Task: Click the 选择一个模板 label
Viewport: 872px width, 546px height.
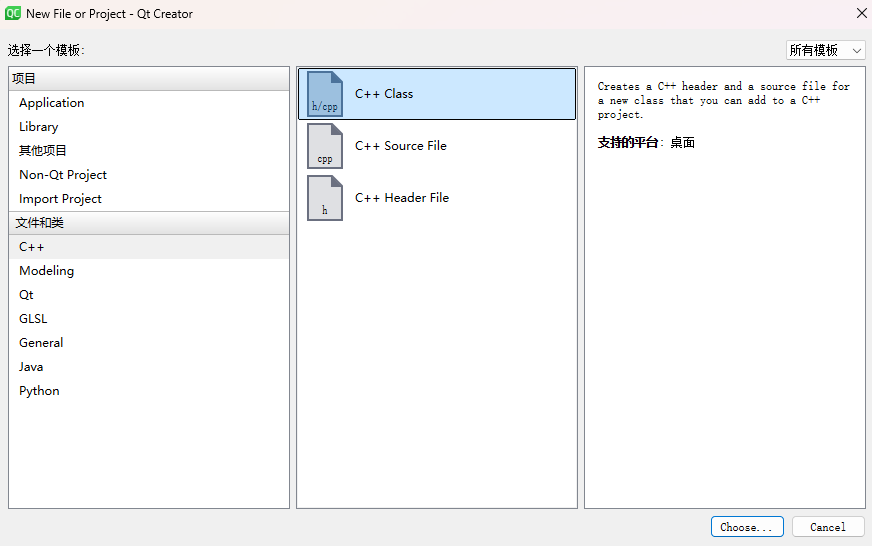Action: tap(46, 51)
